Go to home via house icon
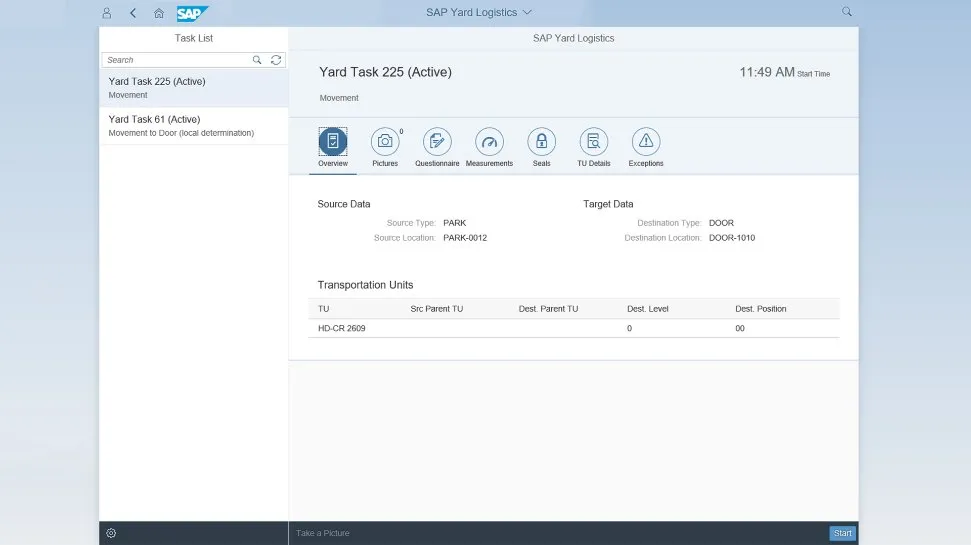 click(159, 13)
